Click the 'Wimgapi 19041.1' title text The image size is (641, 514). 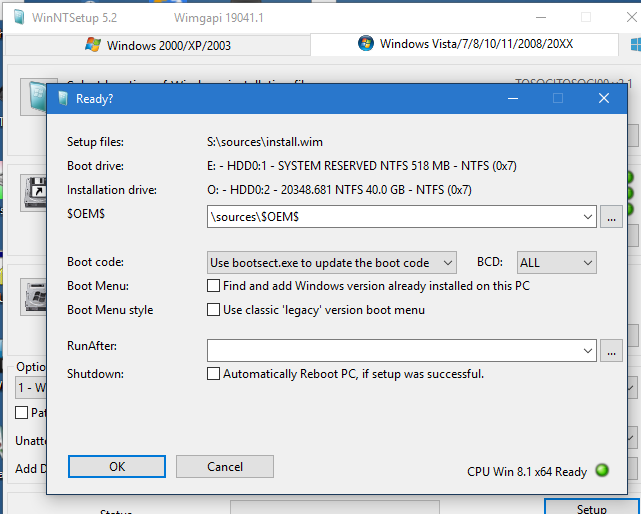[x=218, y=18]
